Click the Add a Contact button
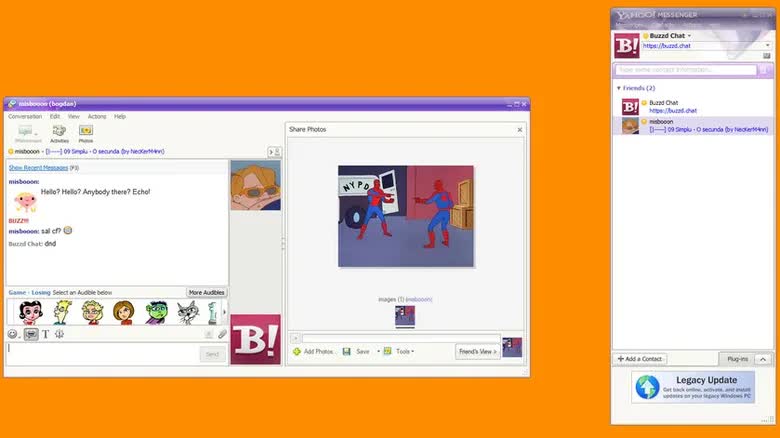 click(x=641, y=358)
